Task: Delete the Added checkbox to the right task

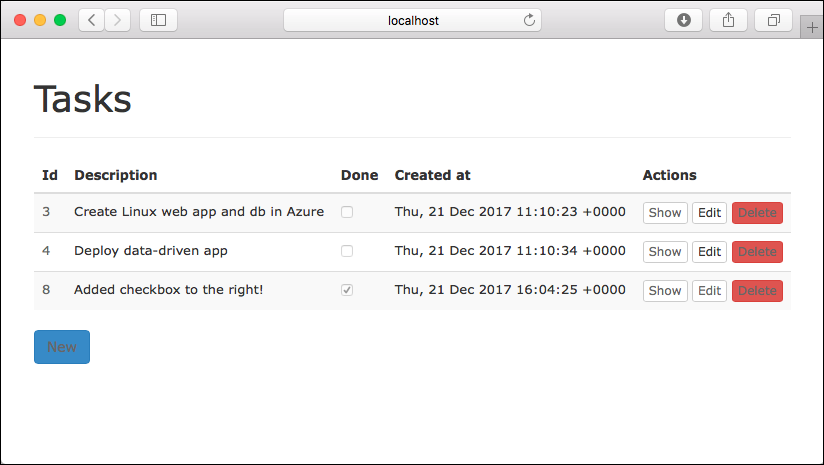Action: pos(757,291)
